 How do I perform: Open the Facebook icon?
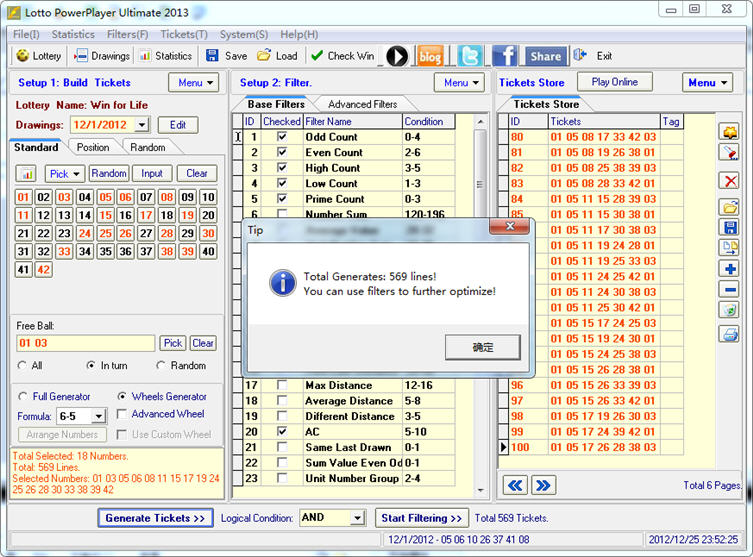[505, 57]
